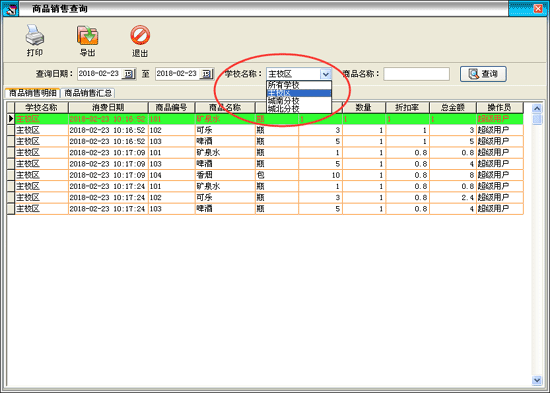Viewport: 550px width, 393px height.
Task: Open the start date calendar picker
Action: [x=129, y=74]
